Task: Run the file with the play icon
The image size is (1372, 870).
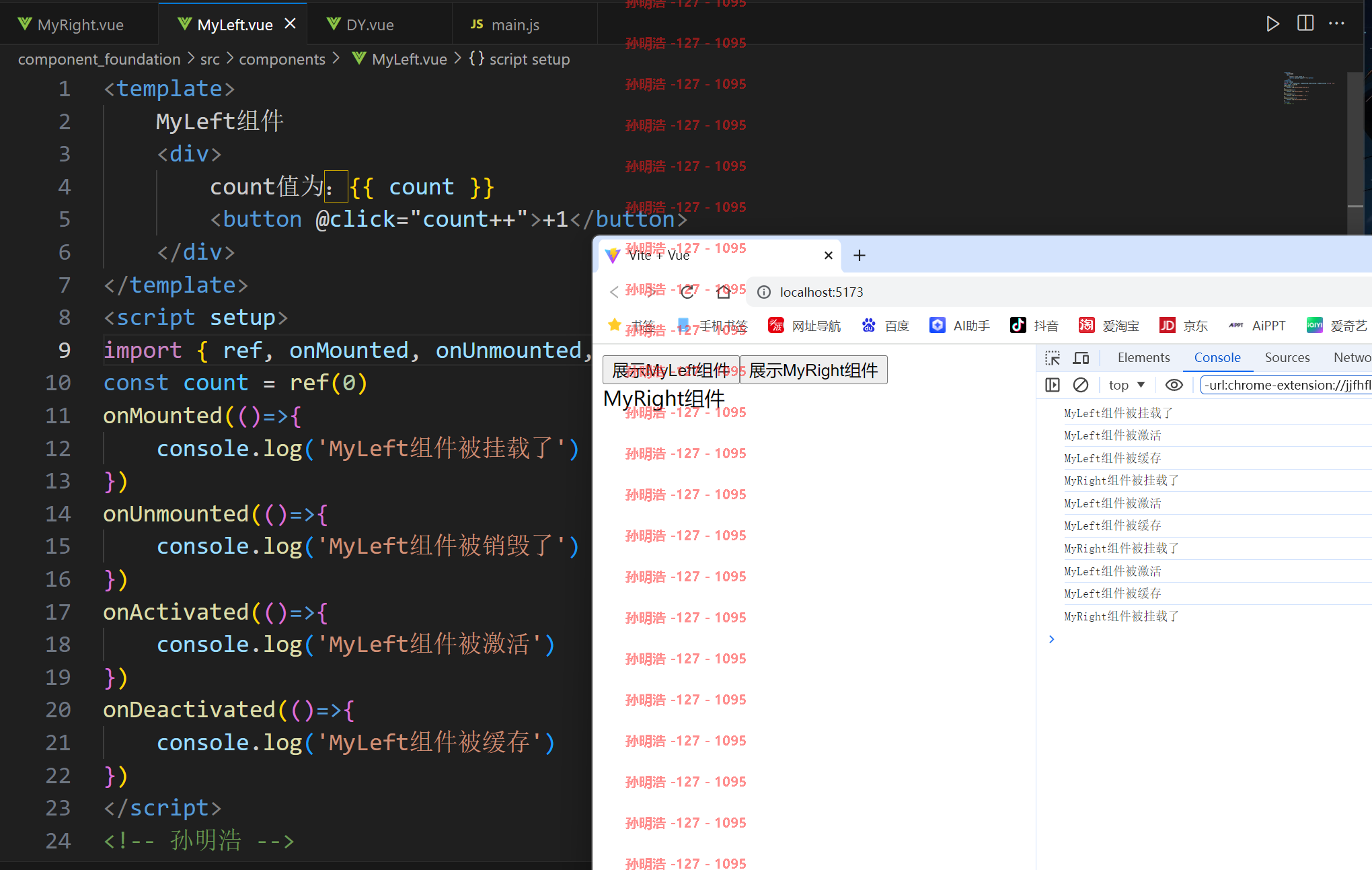Action: click(x=1272, y=24)
